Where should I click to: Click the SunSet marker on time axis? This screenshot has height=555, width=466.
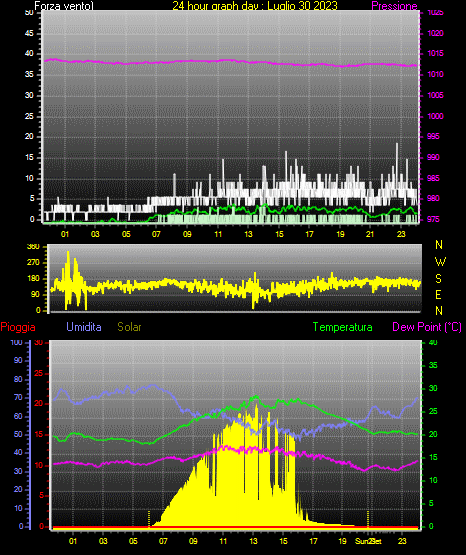[x=369, y=541]
